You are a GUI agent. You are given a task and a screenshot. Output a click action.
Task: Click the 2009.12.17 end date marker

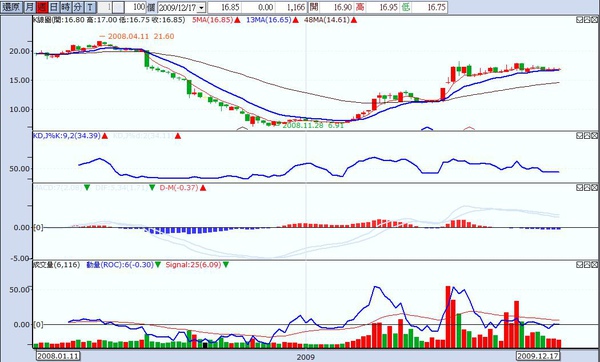538,356
